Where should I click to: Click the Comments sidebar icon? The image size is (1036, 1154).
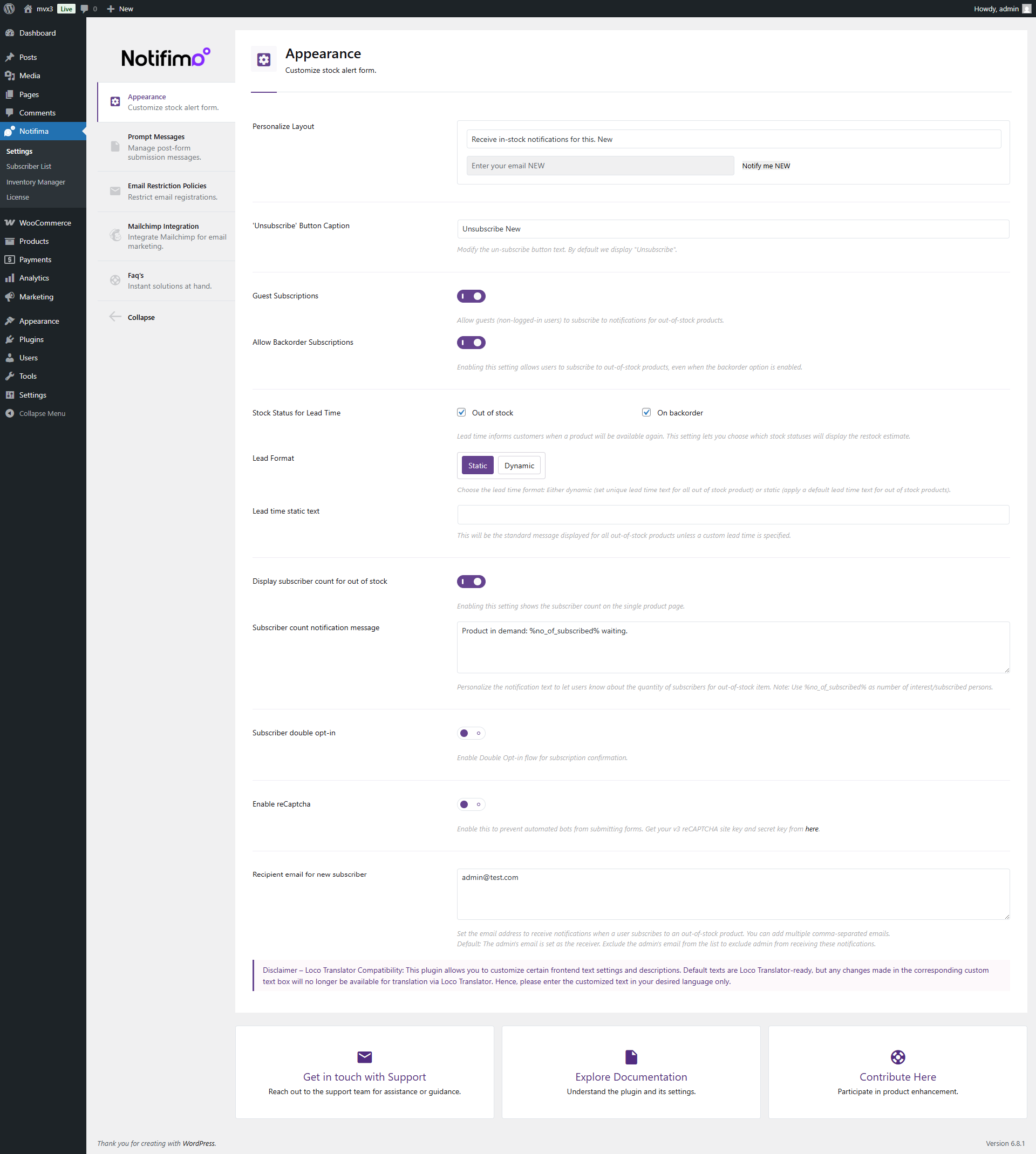point(10,113)
